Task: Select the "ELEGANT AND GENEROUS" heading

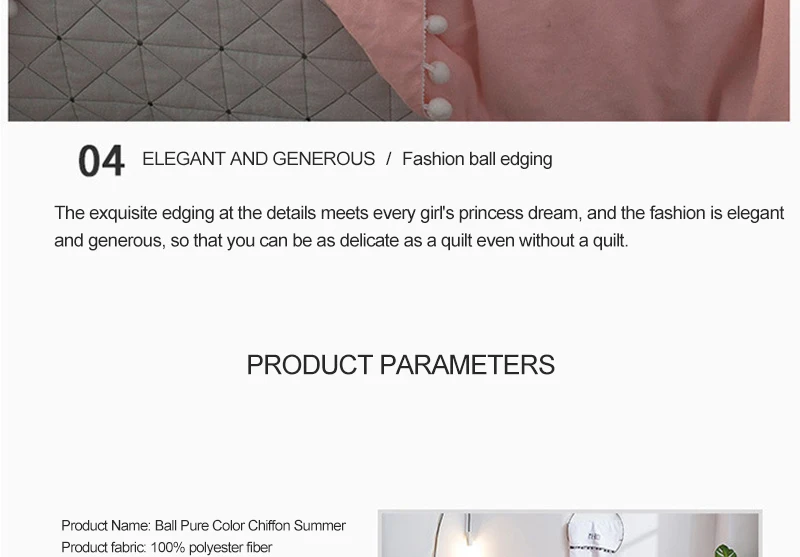Action: (258, 159)
